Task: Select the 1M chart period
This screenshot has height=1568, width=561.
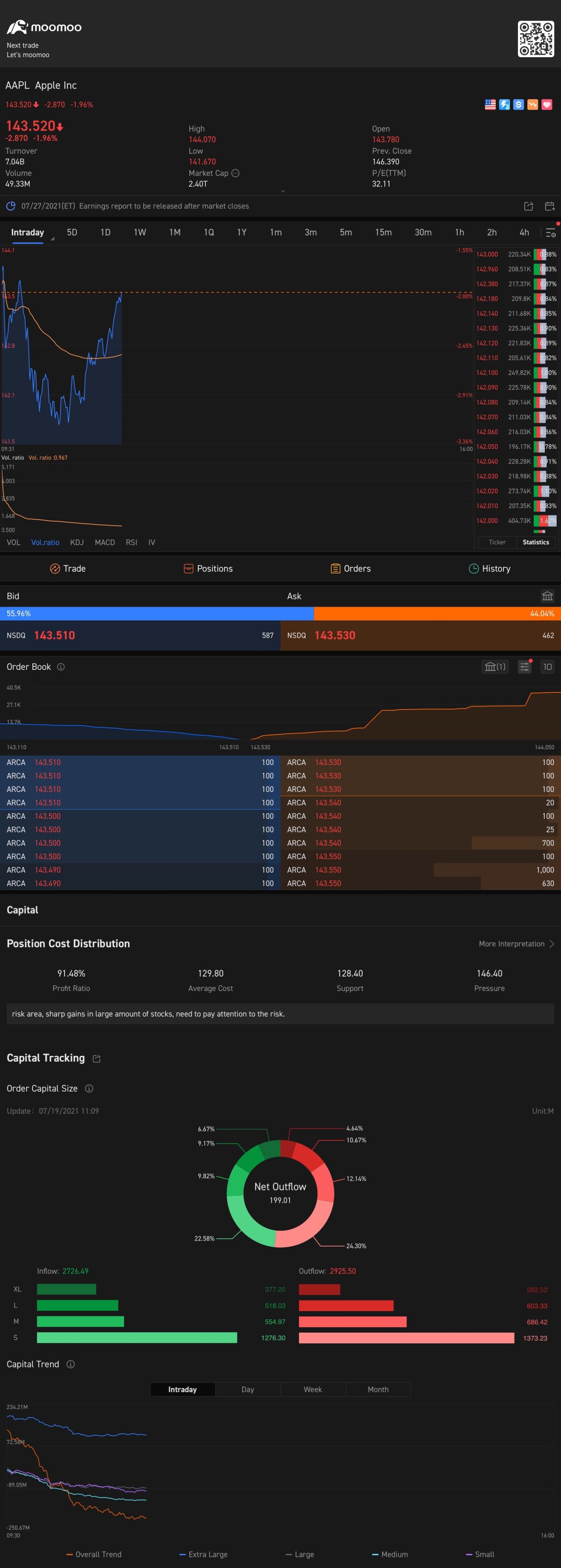Action: 175,232
